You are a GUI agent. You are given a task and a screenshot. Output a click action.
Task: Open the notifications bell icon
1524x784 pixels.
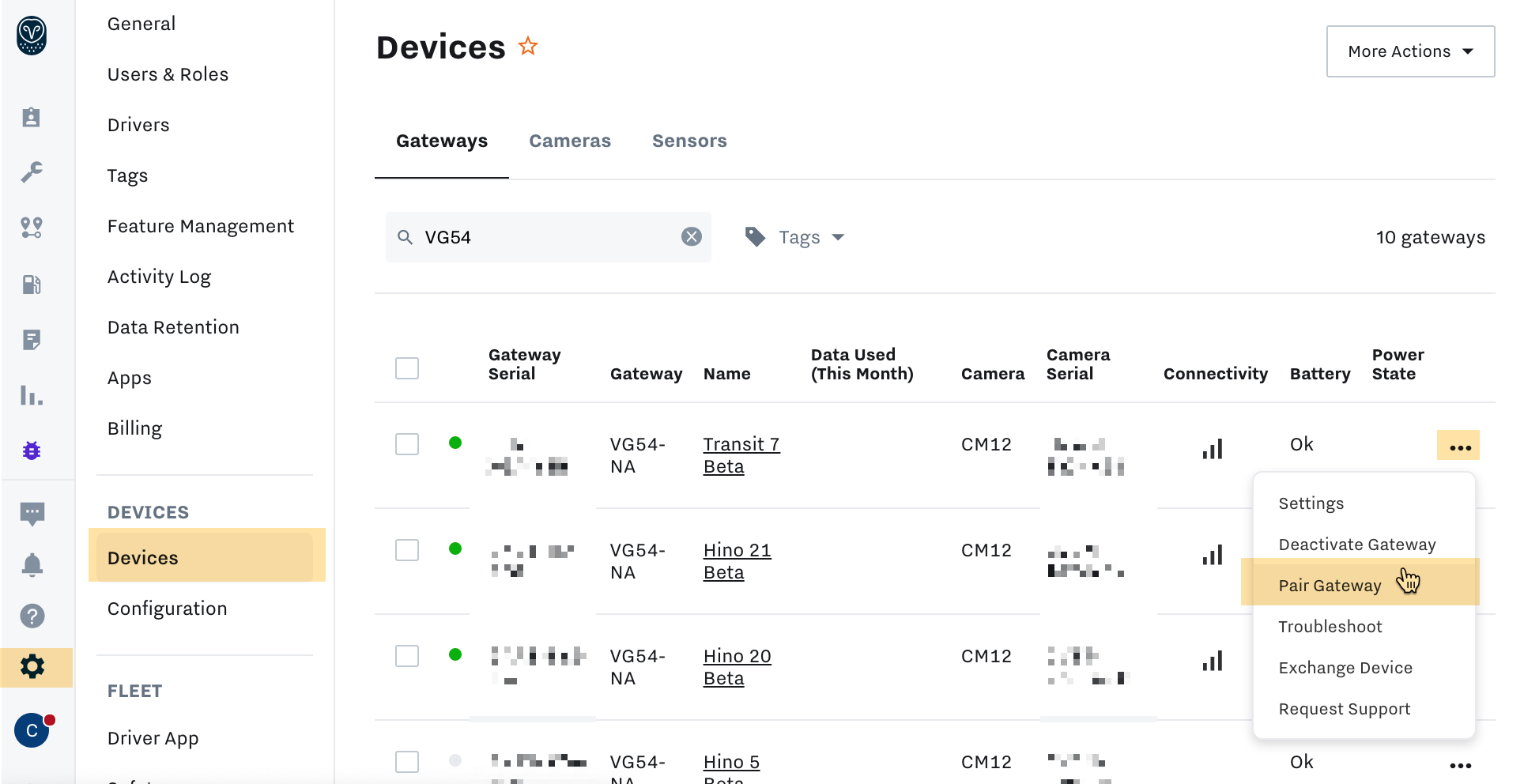[x=32, y=564]
